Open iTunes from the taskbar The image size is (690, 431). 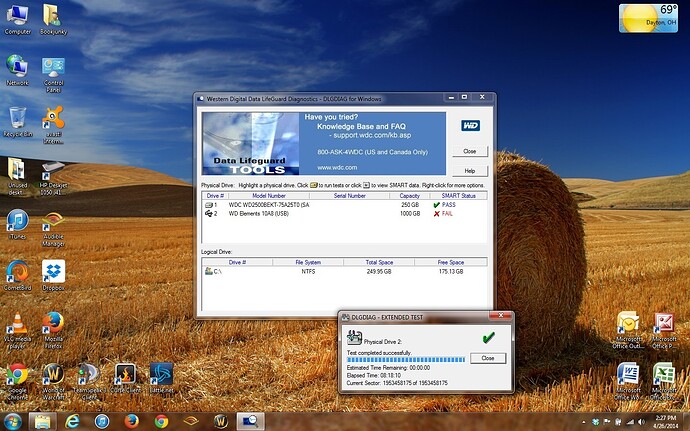pyautogui.click(x=102, y=422)
